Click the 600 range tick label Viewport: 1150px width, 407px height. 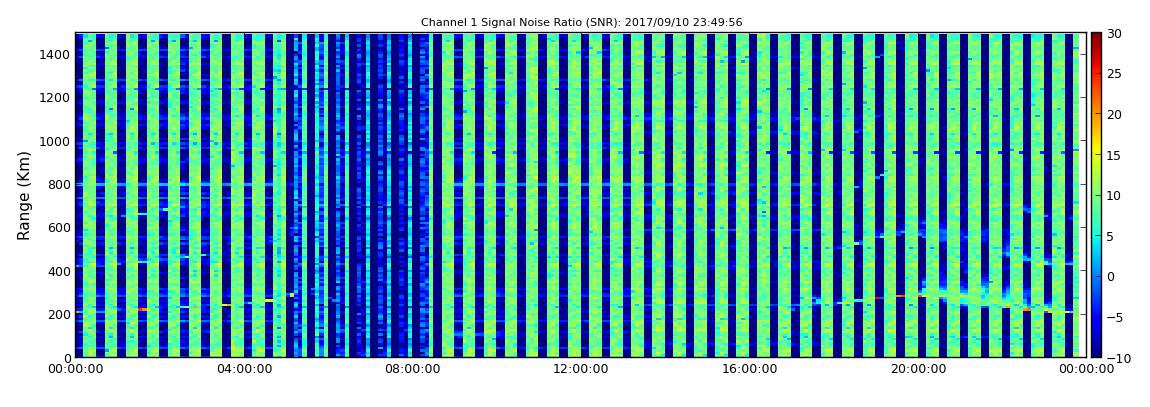60,227
